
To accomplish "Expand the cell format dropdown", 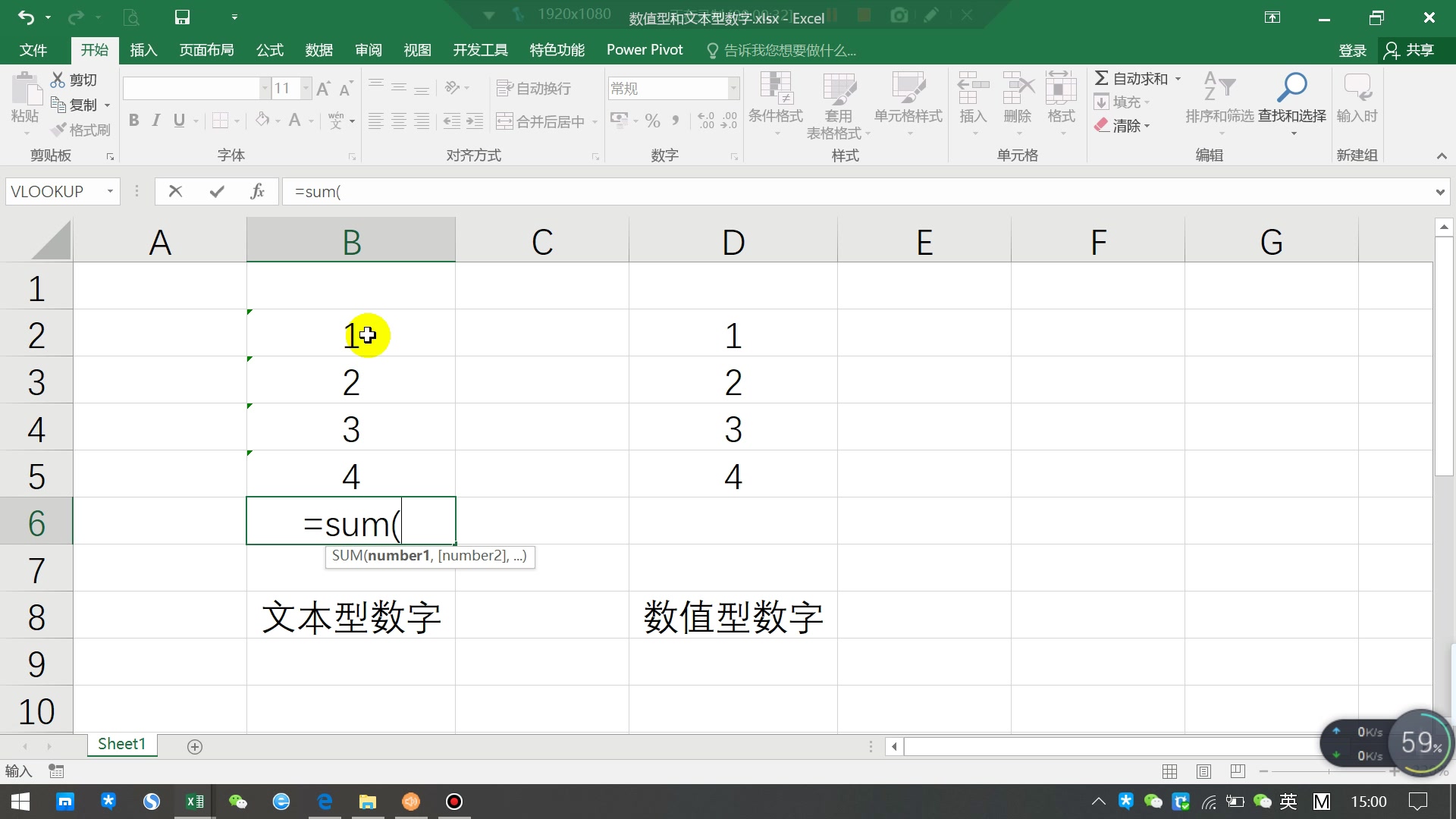I will [x=733, y=88].
